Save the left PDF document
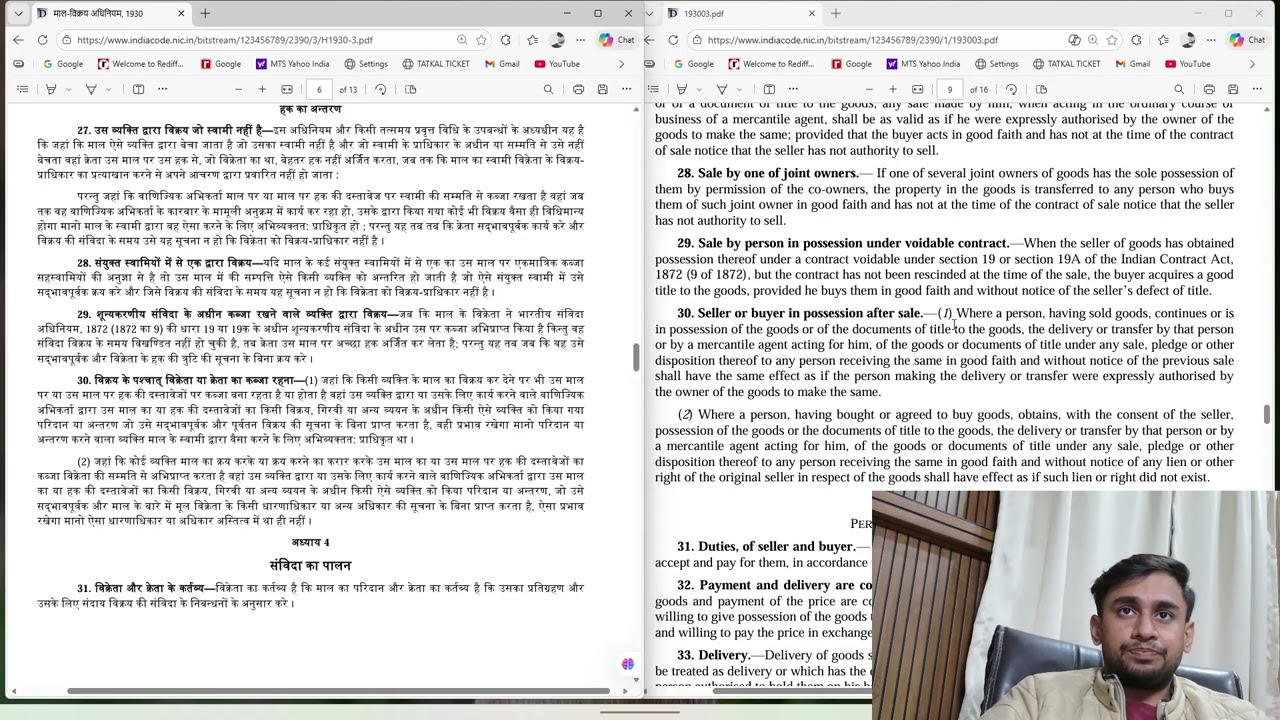 [x=602, y=89]
